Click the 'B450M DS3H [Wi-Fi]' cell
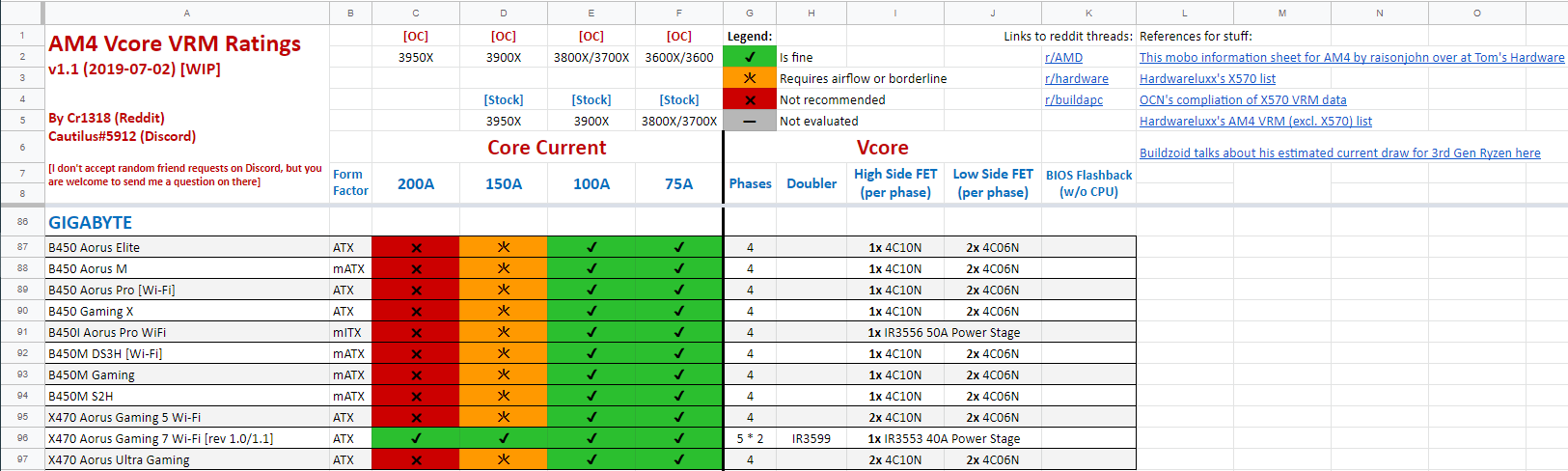The image size is (1568, 471). (187, 354)
